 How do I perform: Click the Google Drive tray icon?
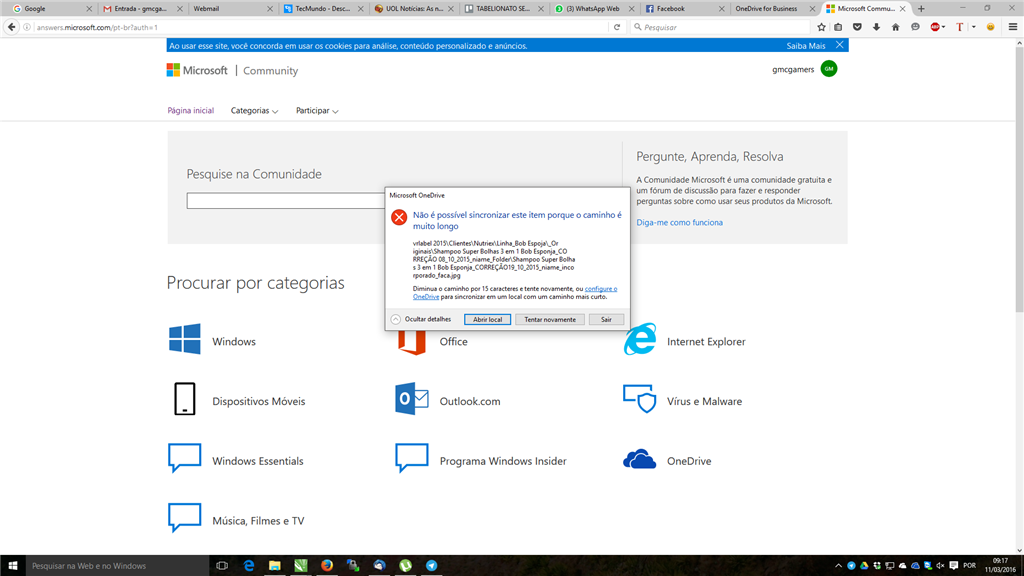pyautogui.click(x=864, y=566)
